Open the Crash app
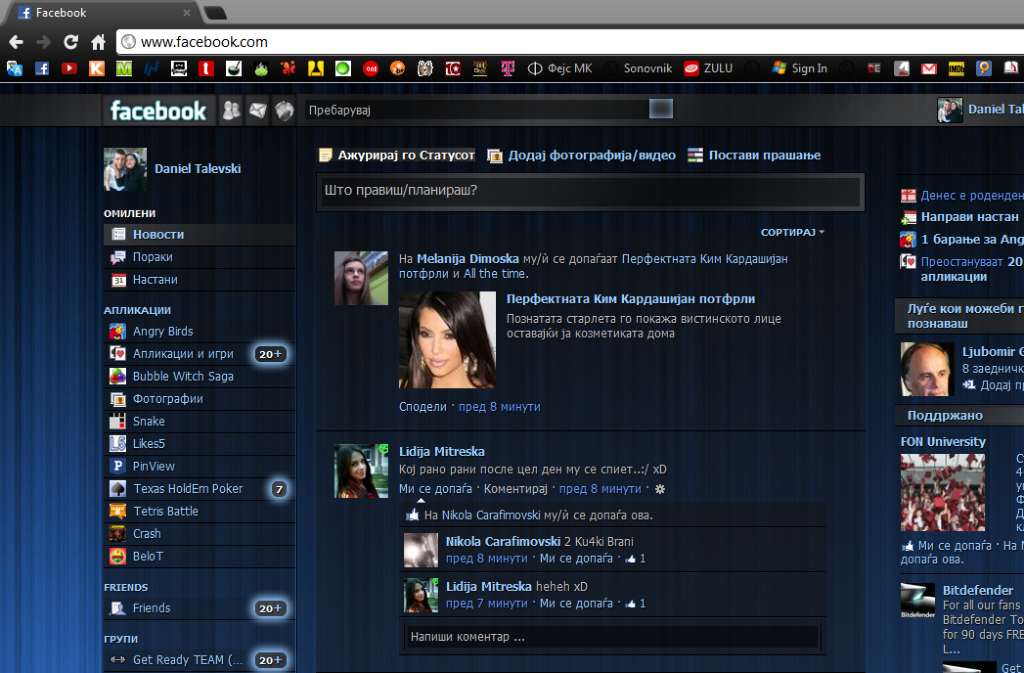The image size is (1024, 673). (x=146, y=534)
